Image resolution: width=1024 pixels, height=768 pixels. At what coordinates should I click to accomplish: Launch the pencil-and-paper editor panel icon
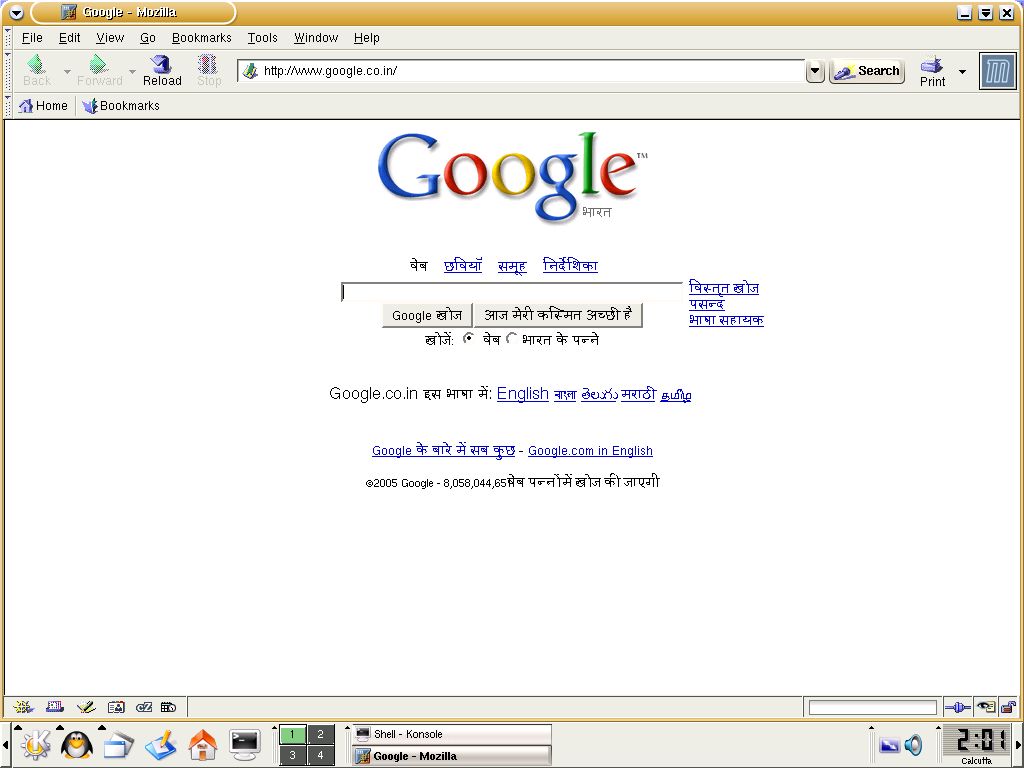[x=161, y=744]
